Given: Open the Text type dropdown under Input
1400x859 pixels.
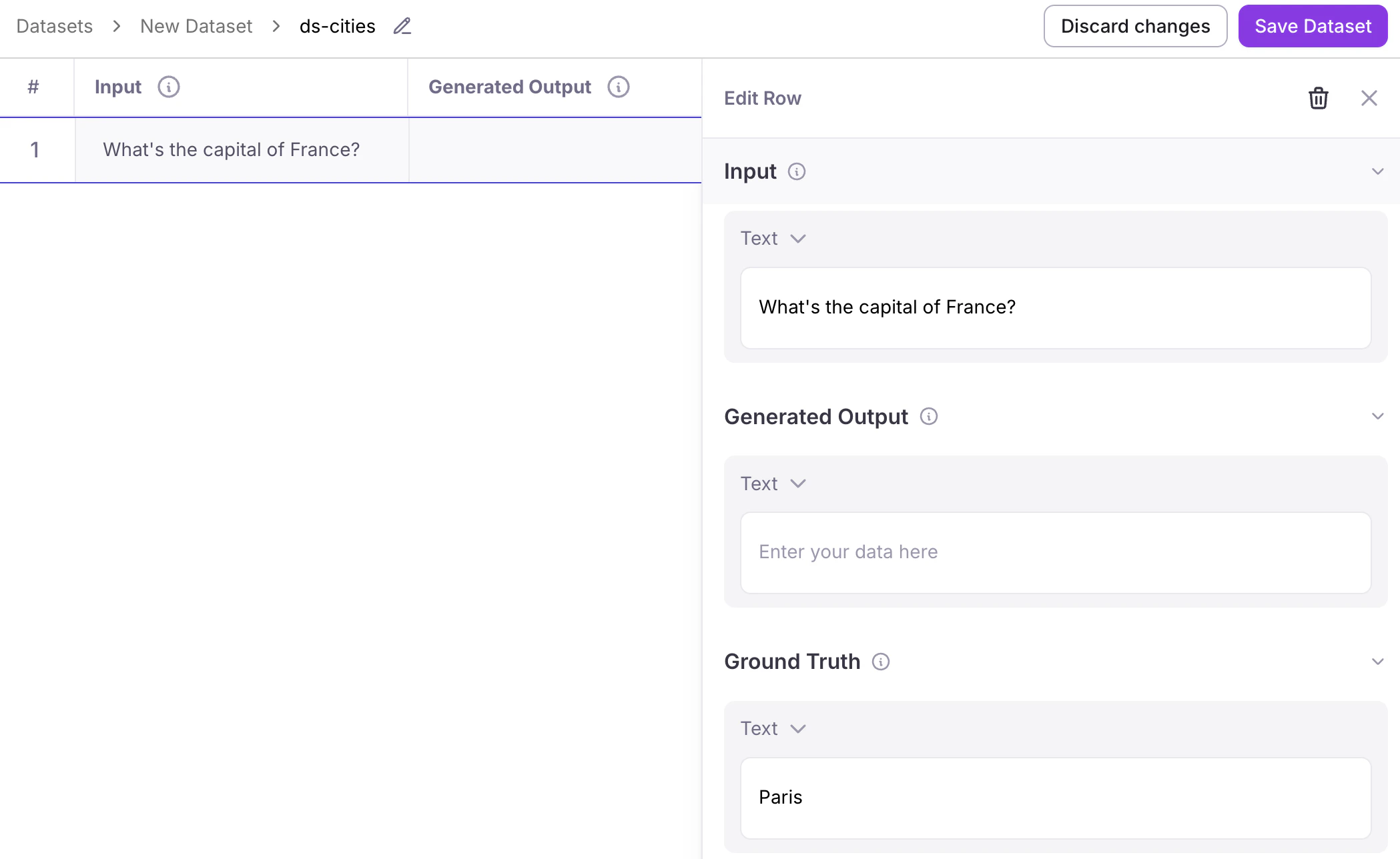Looking at the screenshot, I should (774, 238).
